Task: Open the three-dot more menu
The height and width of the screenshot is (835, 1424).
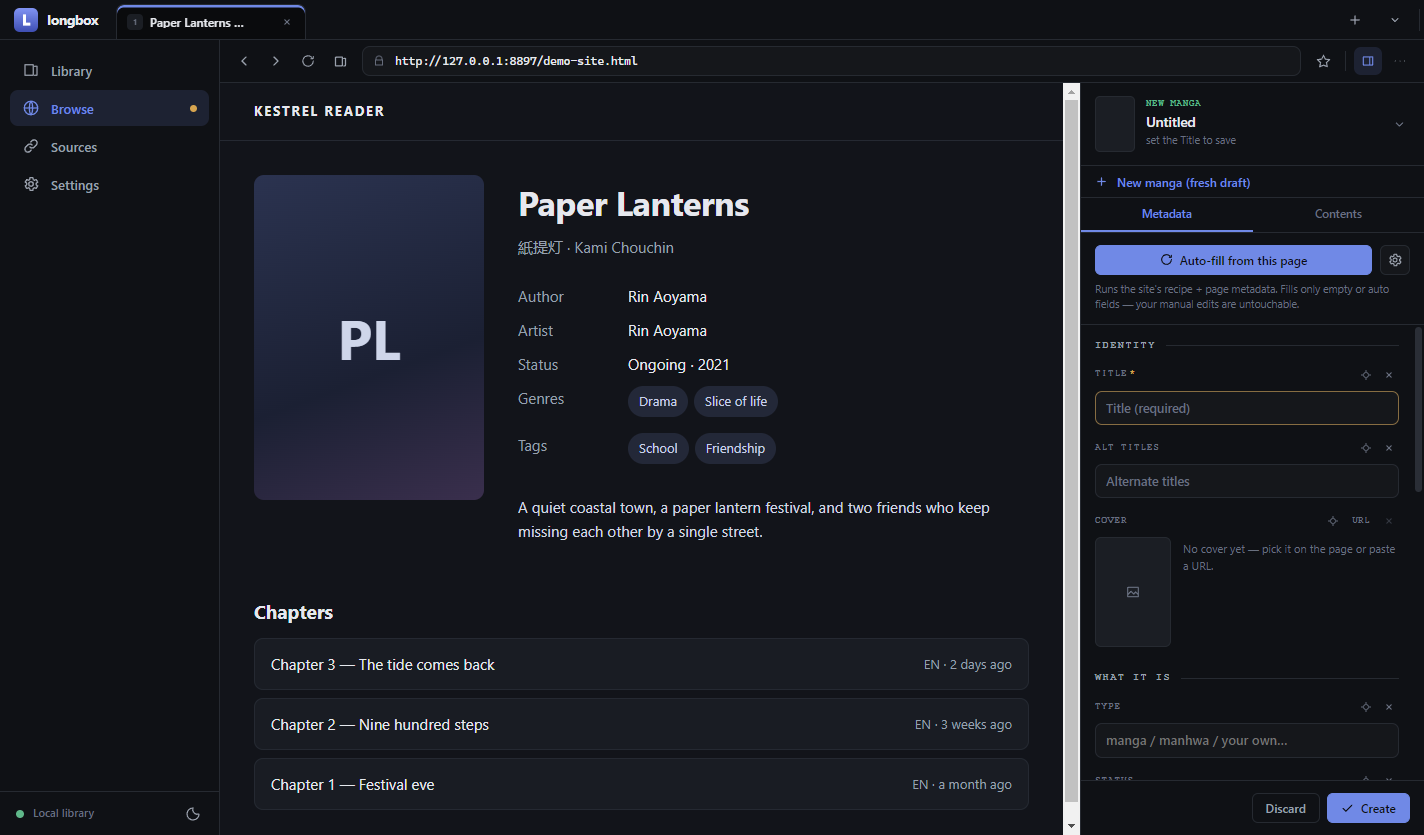Action: (1399, 61)
